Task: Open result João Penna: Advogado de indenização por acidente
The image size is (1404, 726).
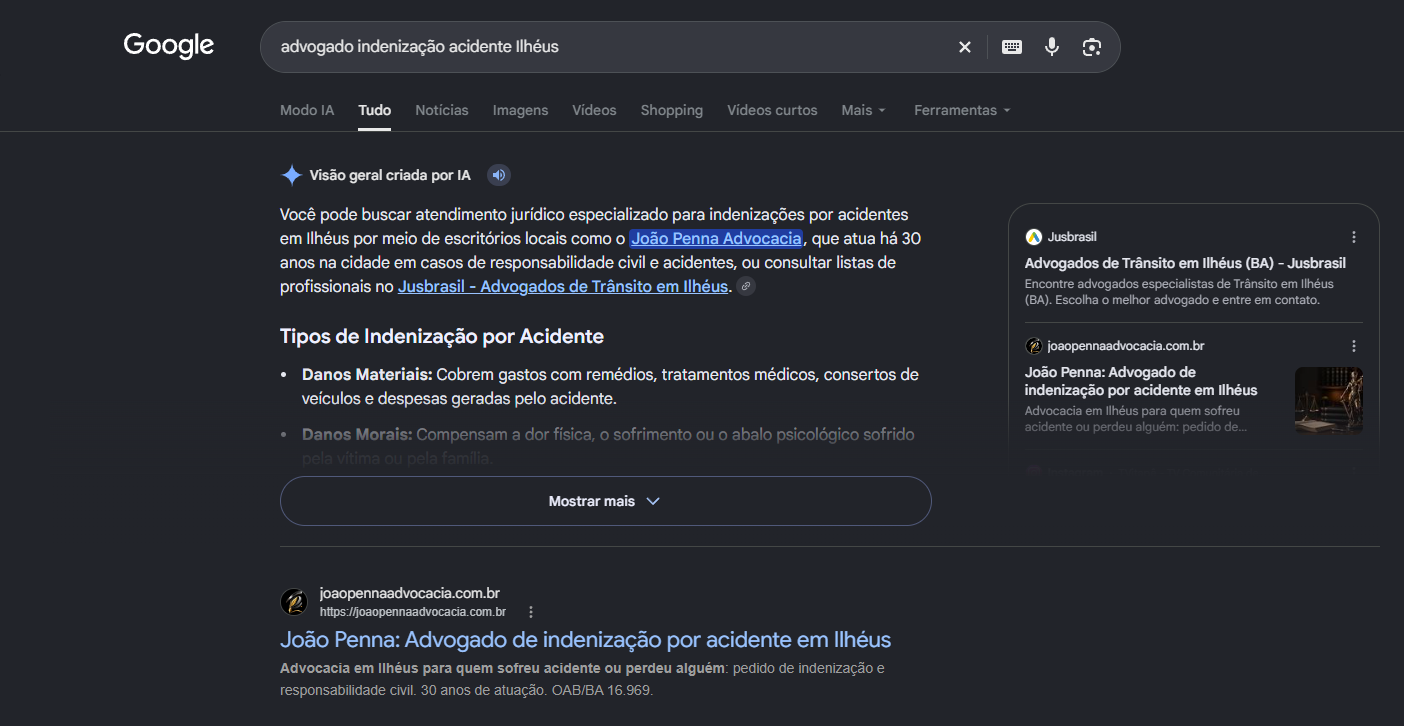Action: pyautogui.click(x=585, y=639)
